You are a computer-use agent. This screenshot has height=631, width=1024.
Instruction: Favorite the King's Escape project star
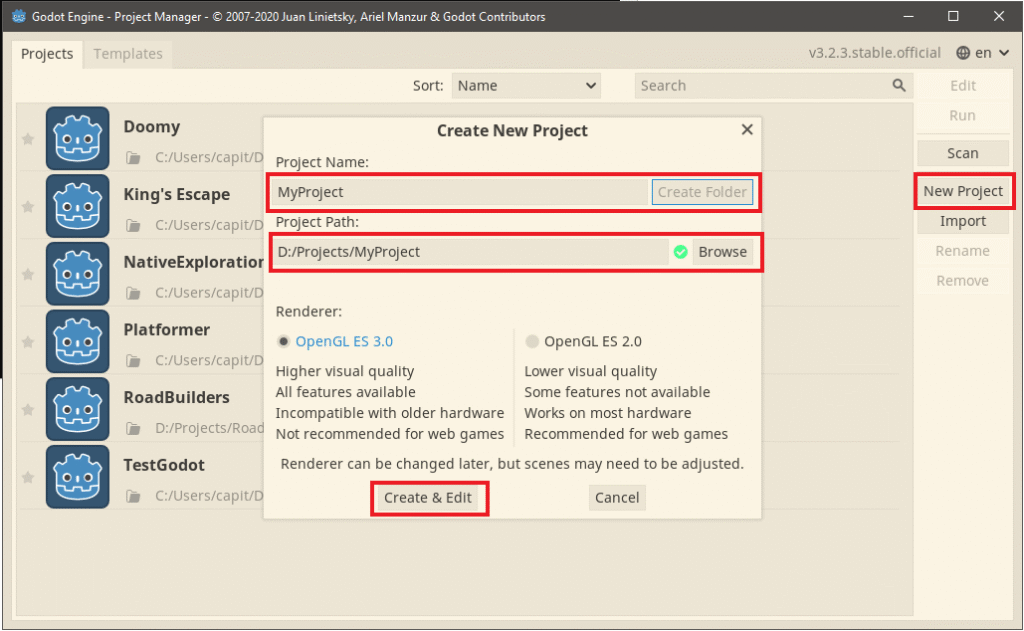click(28, 206)
